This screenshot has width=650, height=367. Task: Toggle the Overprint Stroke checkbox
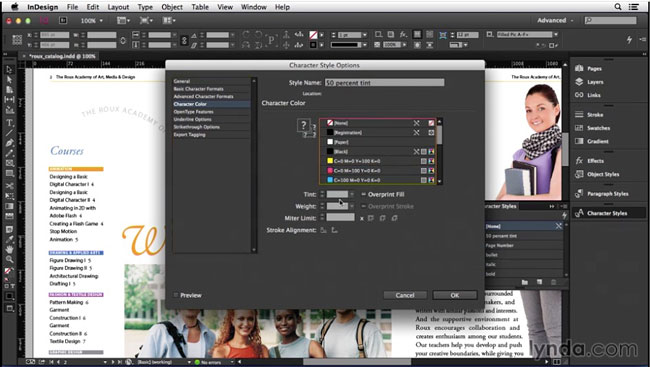point(364,206)
